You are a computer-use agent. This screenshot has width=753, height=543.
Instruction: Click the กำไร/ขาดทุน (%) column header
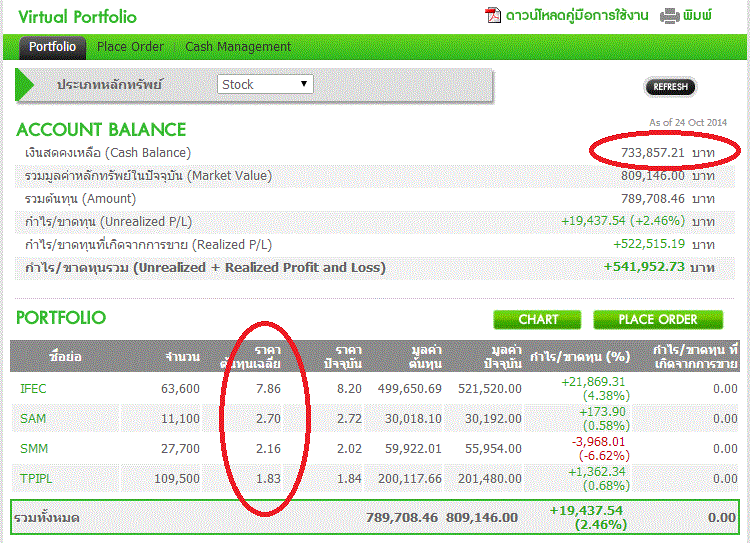(x=580, y=357)
